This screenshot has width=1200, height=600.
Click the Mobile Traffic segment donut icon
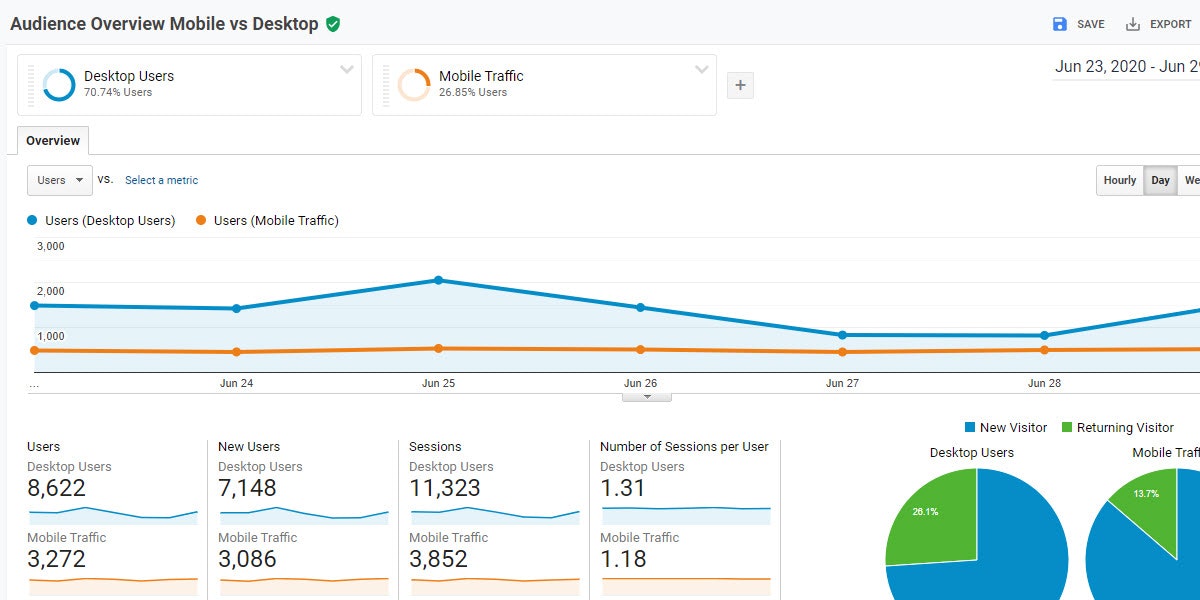tap(415, 85)
